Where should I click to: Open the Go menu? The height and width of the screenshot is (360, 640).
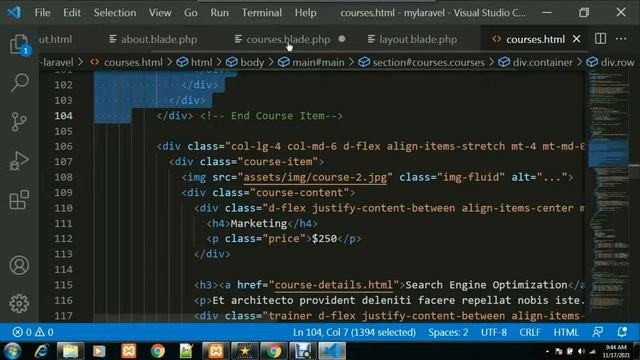(x=191, y=13)
